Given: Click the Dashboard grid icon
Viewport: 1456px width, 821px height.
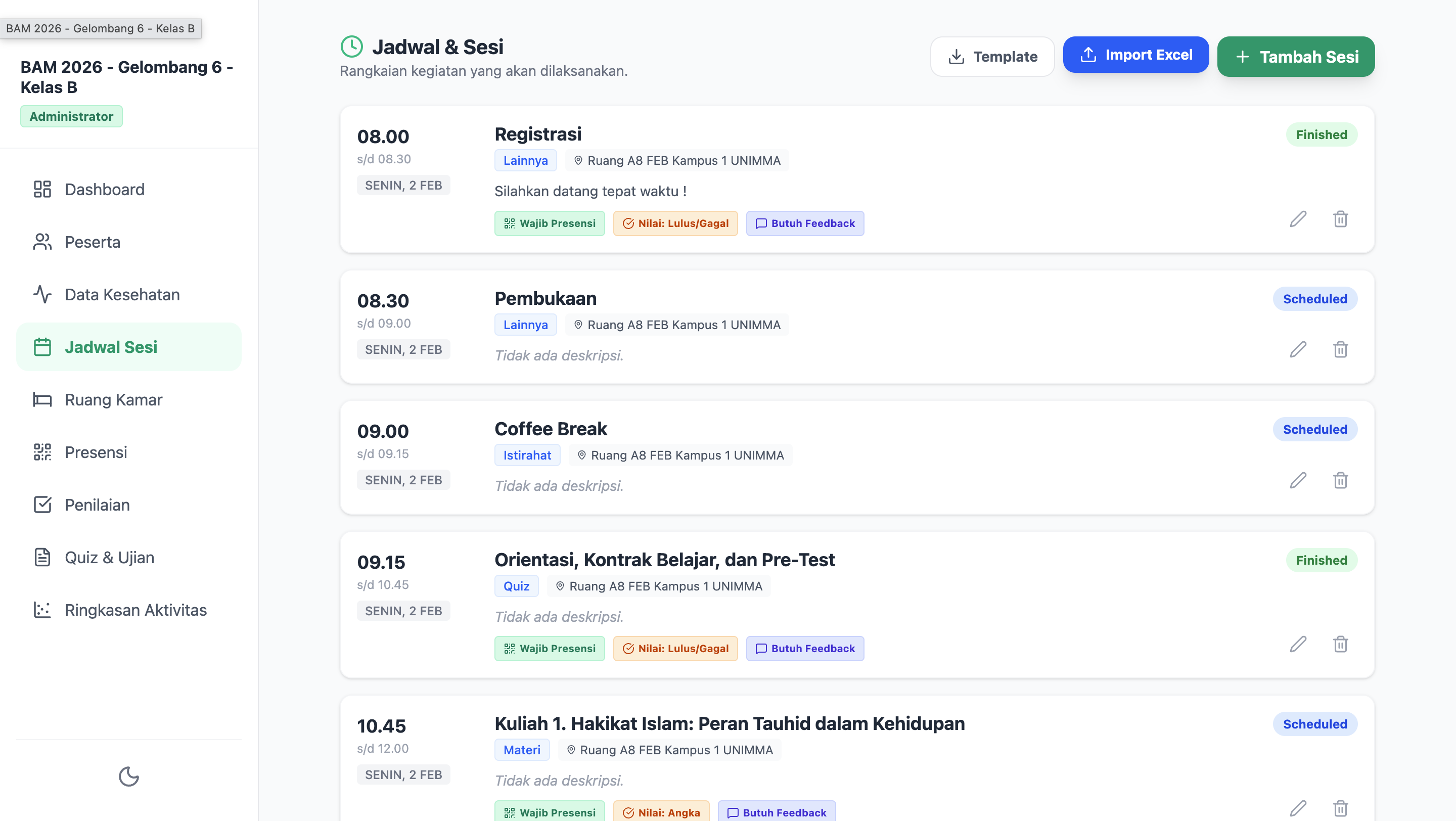Looking at the screenshot, I should [x=42, y=189].
